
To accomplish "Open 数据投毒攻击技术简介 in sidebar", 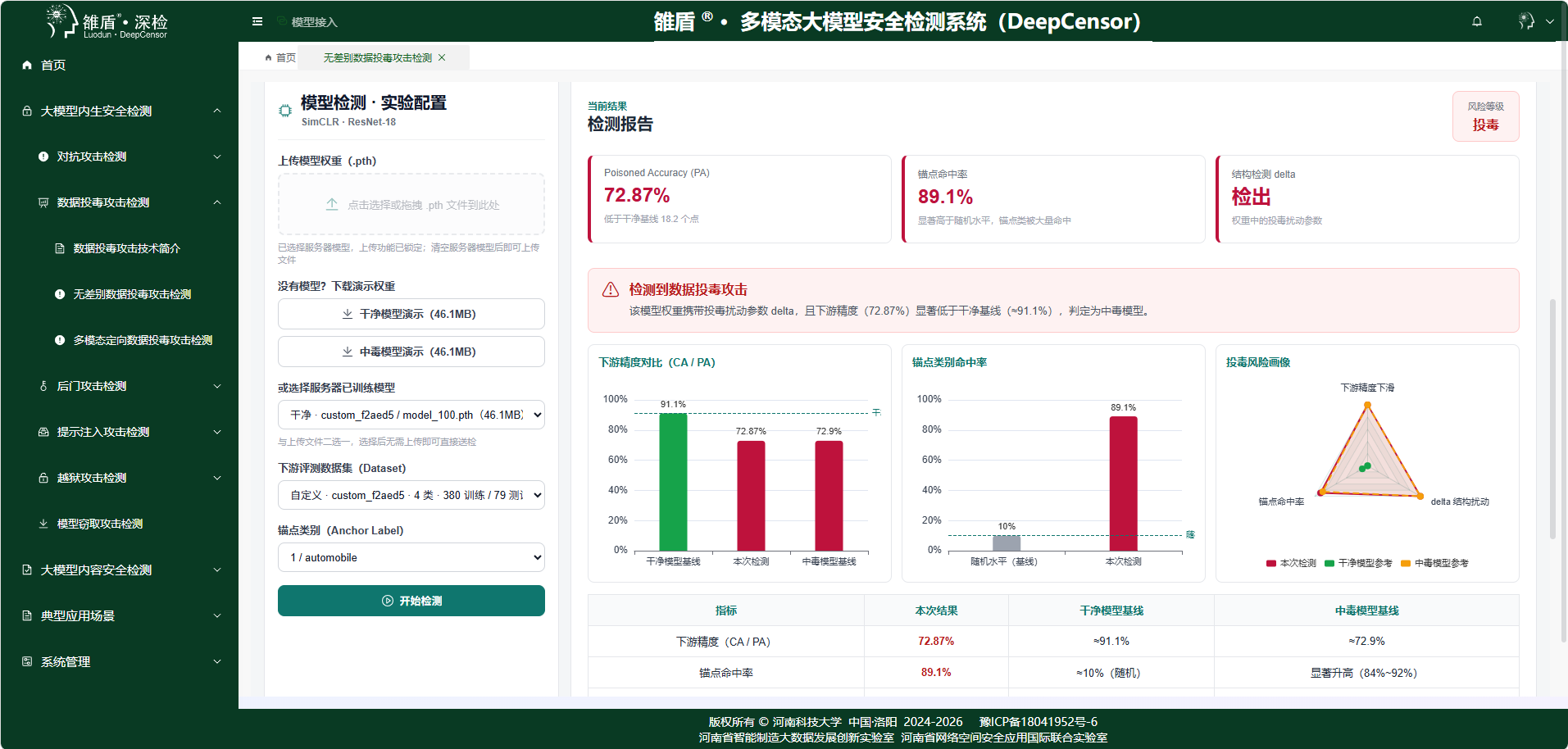I will pos(127,248).
